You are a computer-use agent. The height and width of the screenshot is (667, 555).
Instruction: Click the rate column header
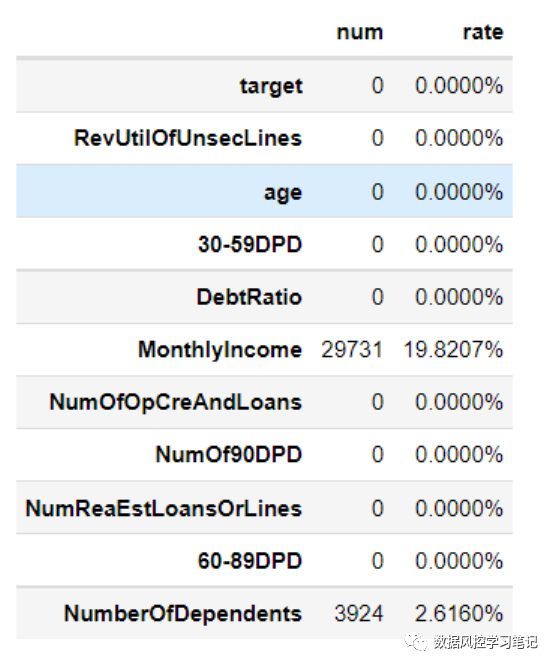point(483,32)
